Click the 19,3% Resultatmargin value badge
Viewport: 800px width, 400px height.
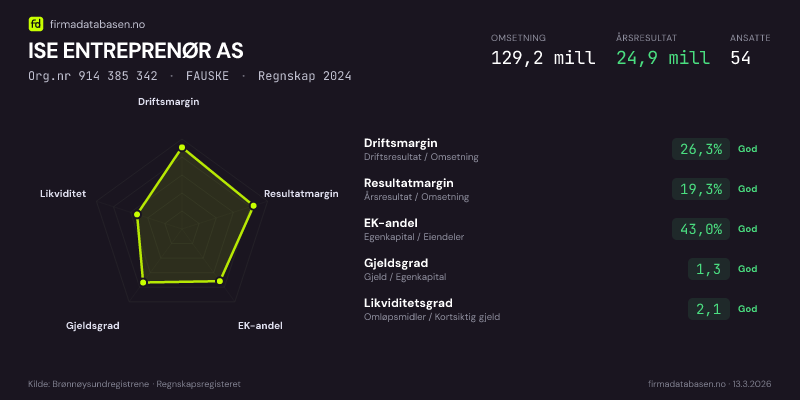[701, 189]
